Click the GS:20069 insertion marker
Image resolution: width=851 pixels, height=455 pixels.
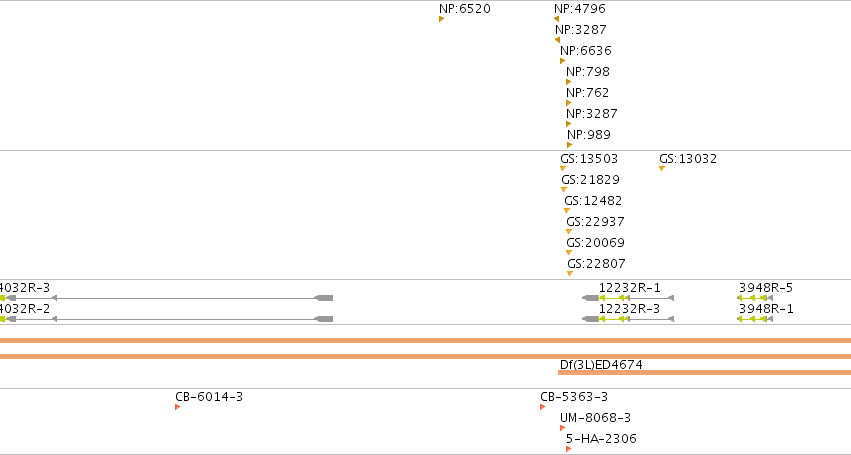[569, 252]
